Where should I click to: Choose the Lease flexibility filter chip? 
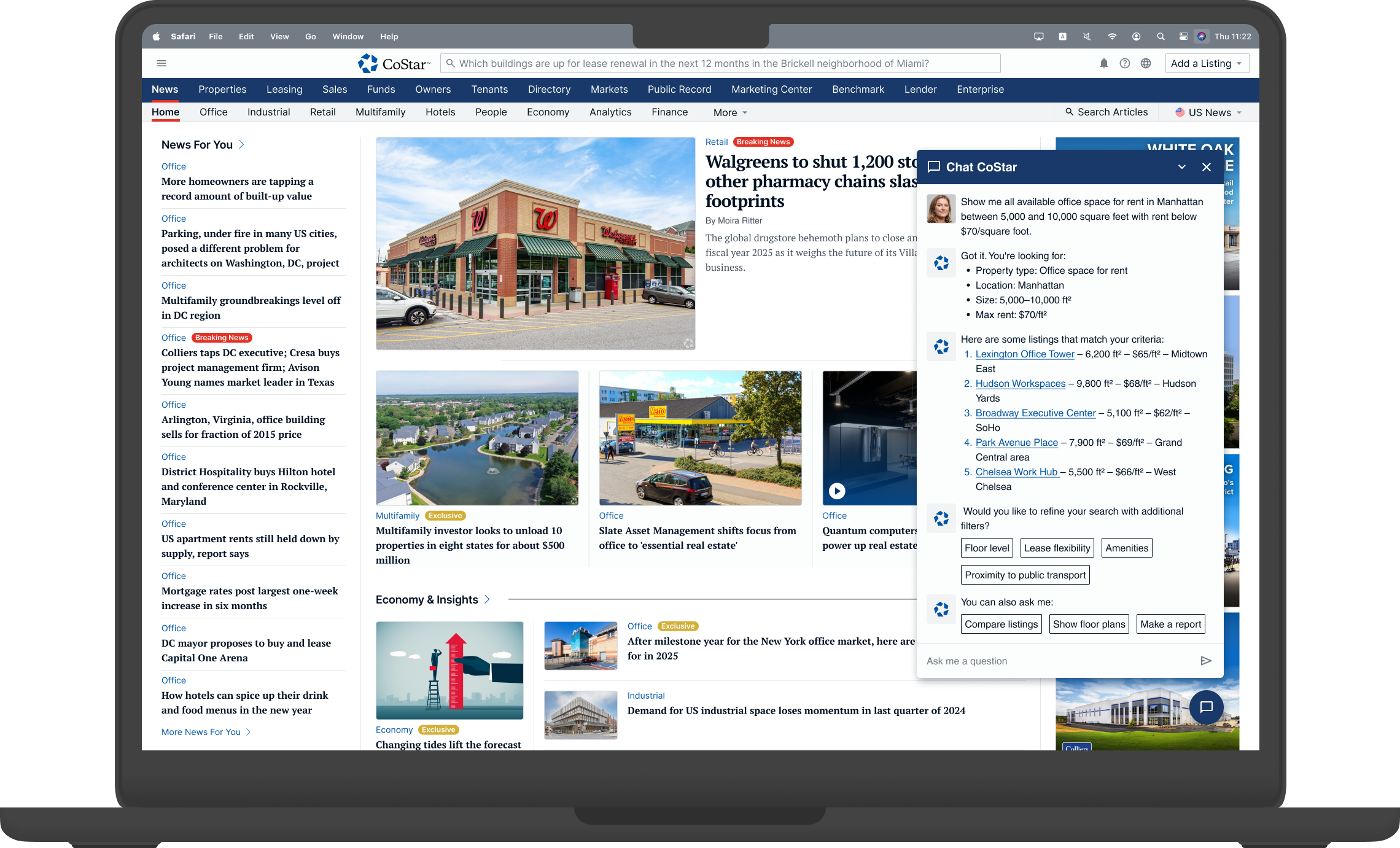[1057, 548]
